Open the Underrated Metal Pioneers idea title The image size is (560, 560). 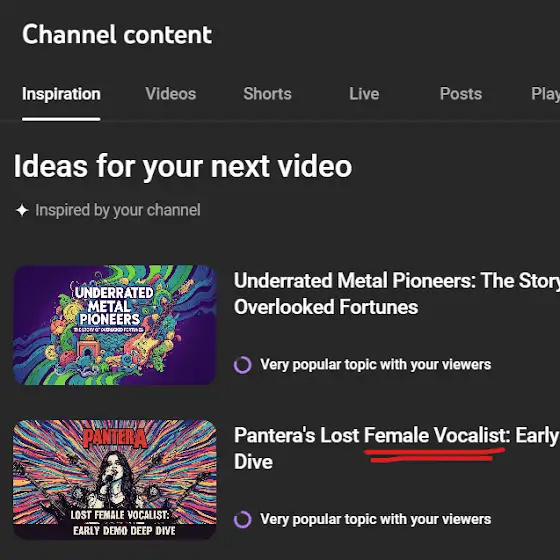click(x=397, y=294)
